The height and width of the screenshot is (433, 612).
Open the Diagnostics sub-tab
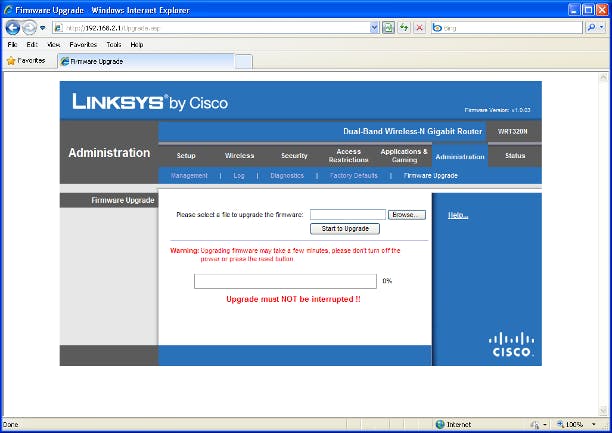point(287,176)
